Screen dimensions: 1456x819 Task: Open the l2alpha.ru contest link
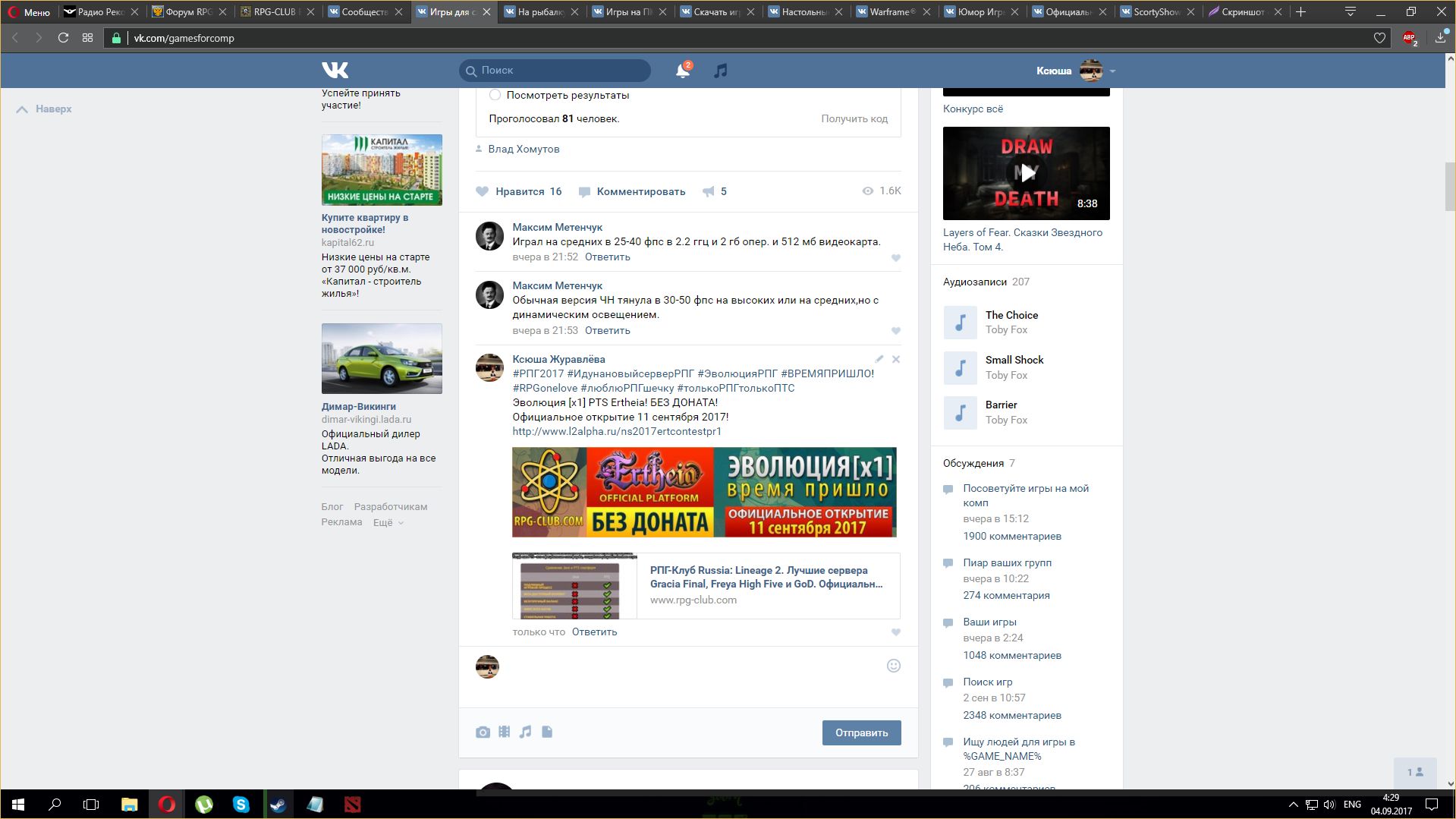(x=617, y=431)
